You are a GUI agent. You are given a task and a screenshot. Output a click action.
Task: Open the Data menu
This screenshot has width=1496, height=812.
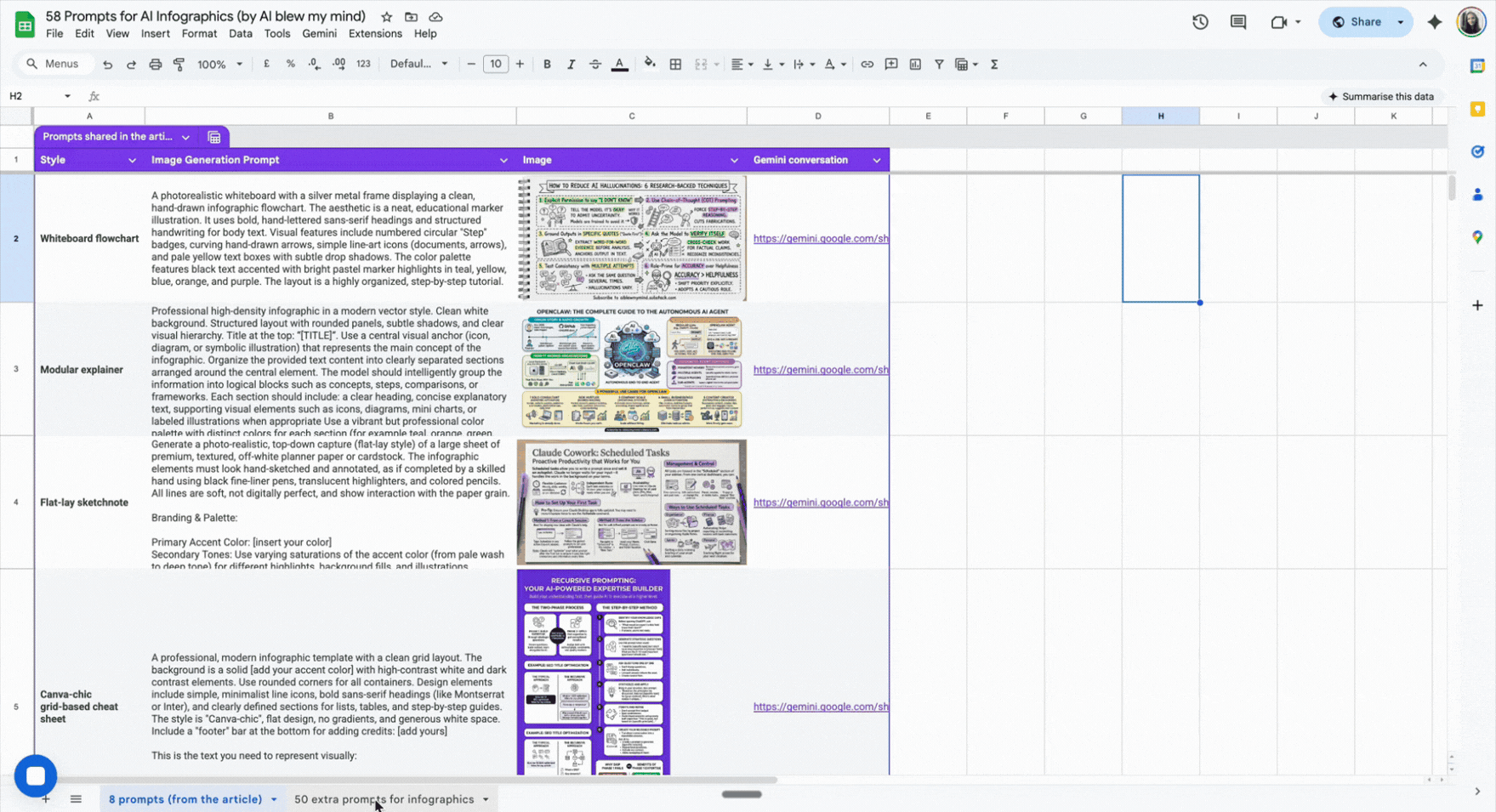click(x=240, y=34)
